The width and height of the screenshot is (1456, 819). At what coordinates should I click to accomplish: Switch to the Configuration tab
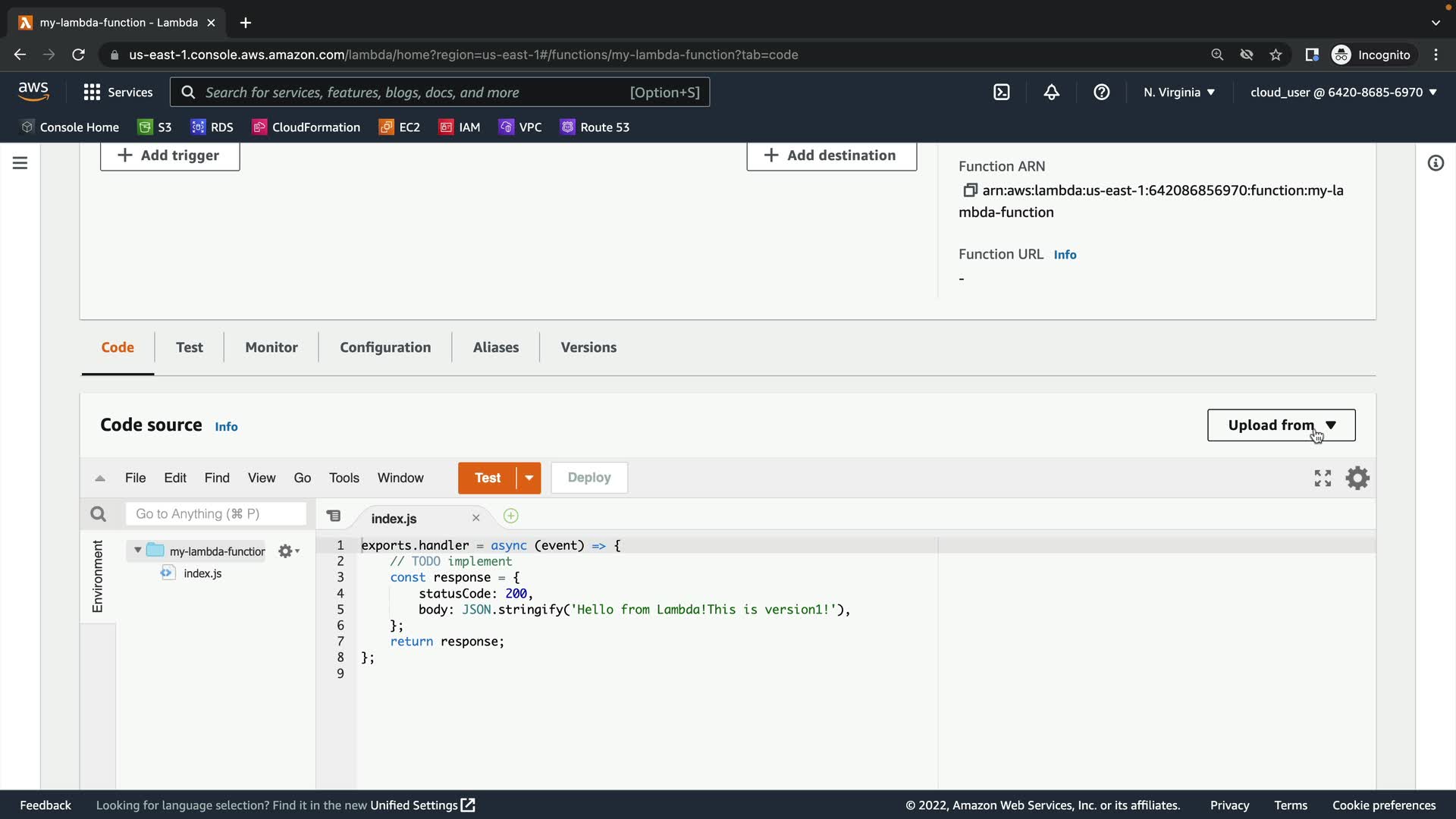coord(385,347)
